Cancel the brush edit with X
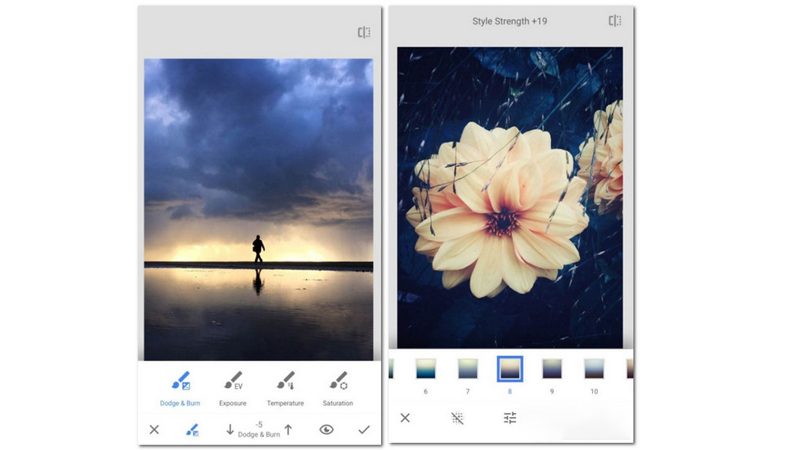The height and width of the screenshot is (450, 800). click(154, 430)
